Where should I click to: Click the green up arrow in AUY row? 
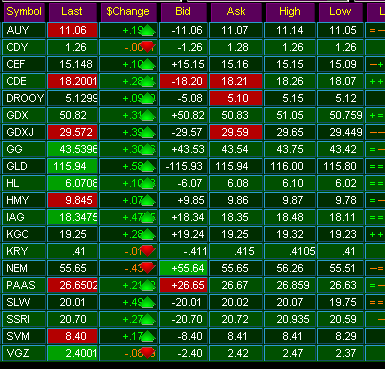point(148,31)
